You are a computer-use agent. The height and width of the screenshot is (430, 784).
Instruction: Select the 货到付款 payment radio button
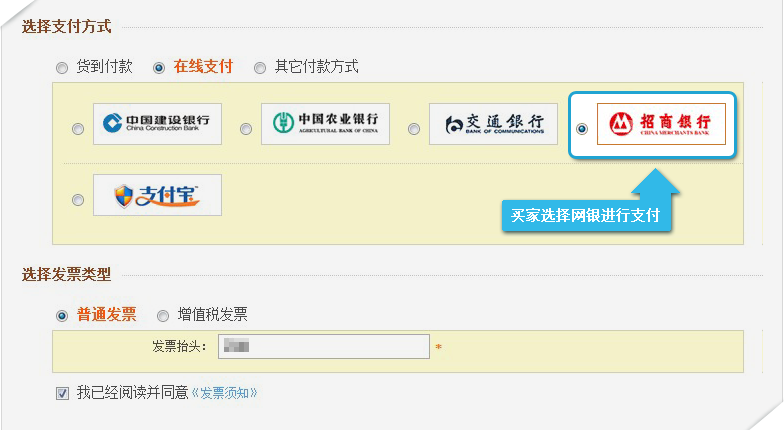point(62,68)
